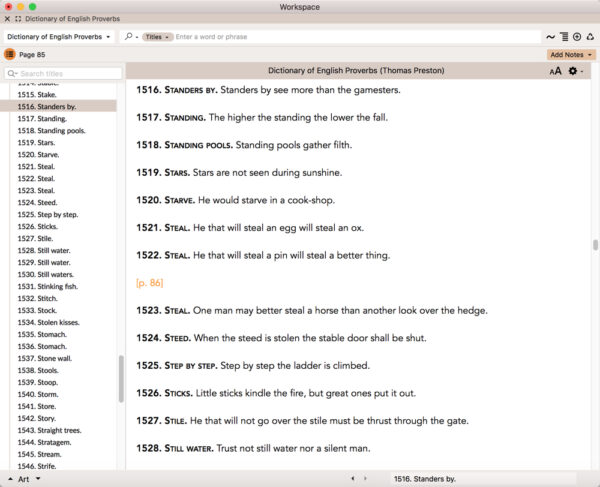Image resolution: width=600 pixels, height=487 pixels.
Task: Click the sidebar titles list scrollbar
Action: [x=121, y=379]
